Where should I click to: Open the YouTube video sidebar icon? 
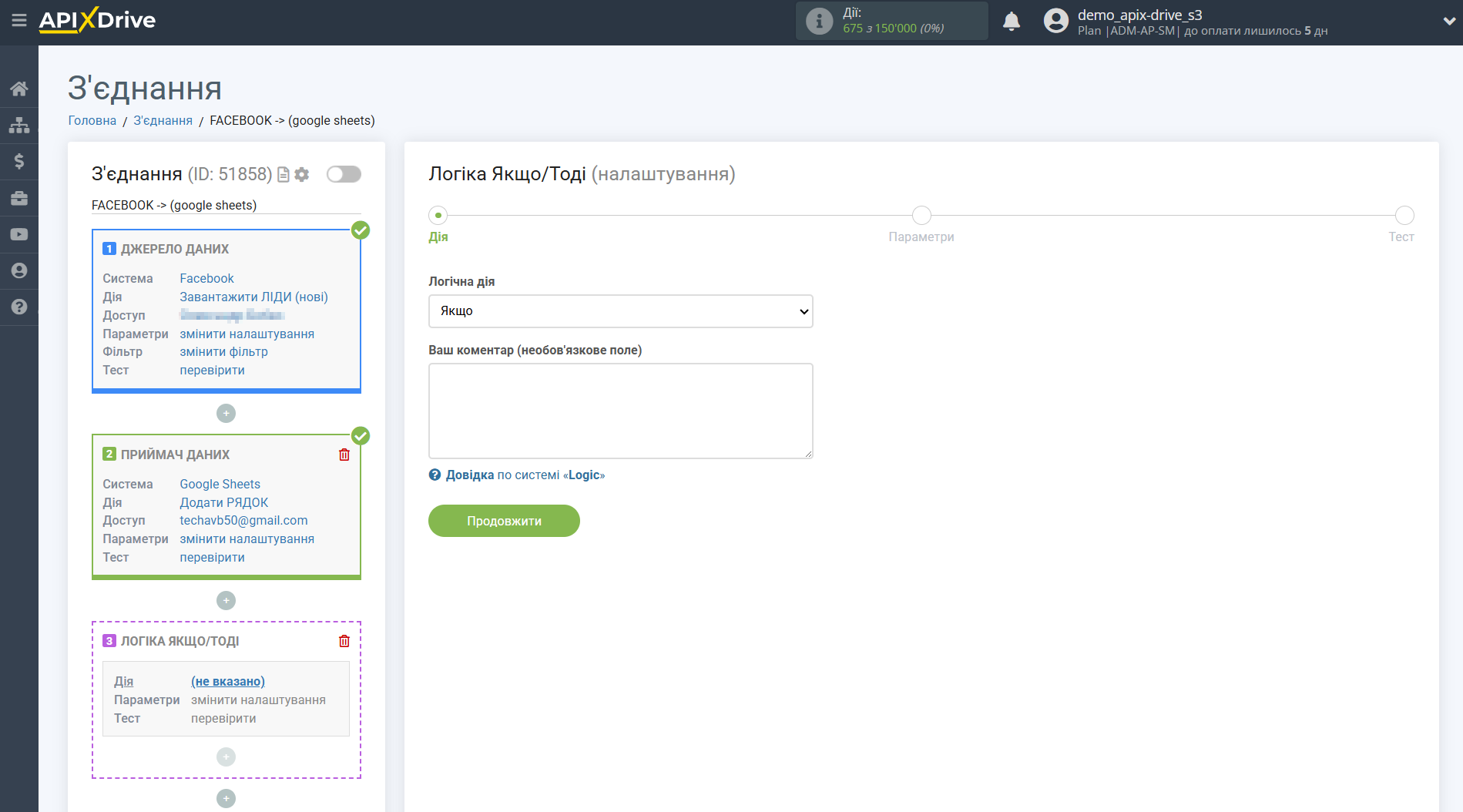(19, 234)
